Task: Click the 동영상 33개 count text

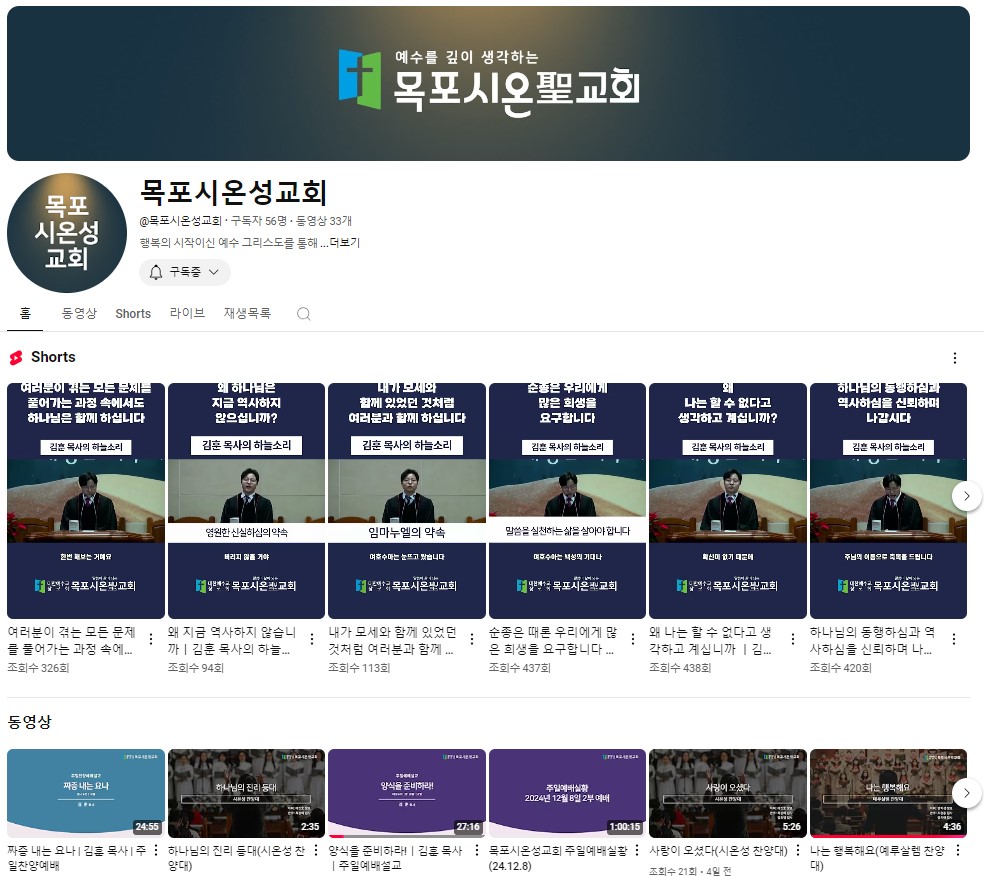Action: click(324, 221)
